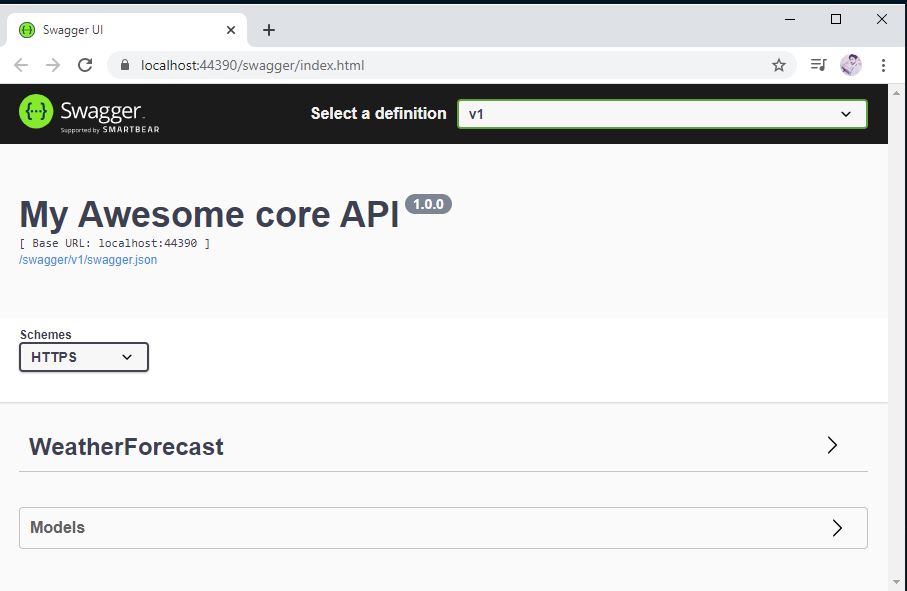Expand the WeatherForecast section chevron

point(832,445)
